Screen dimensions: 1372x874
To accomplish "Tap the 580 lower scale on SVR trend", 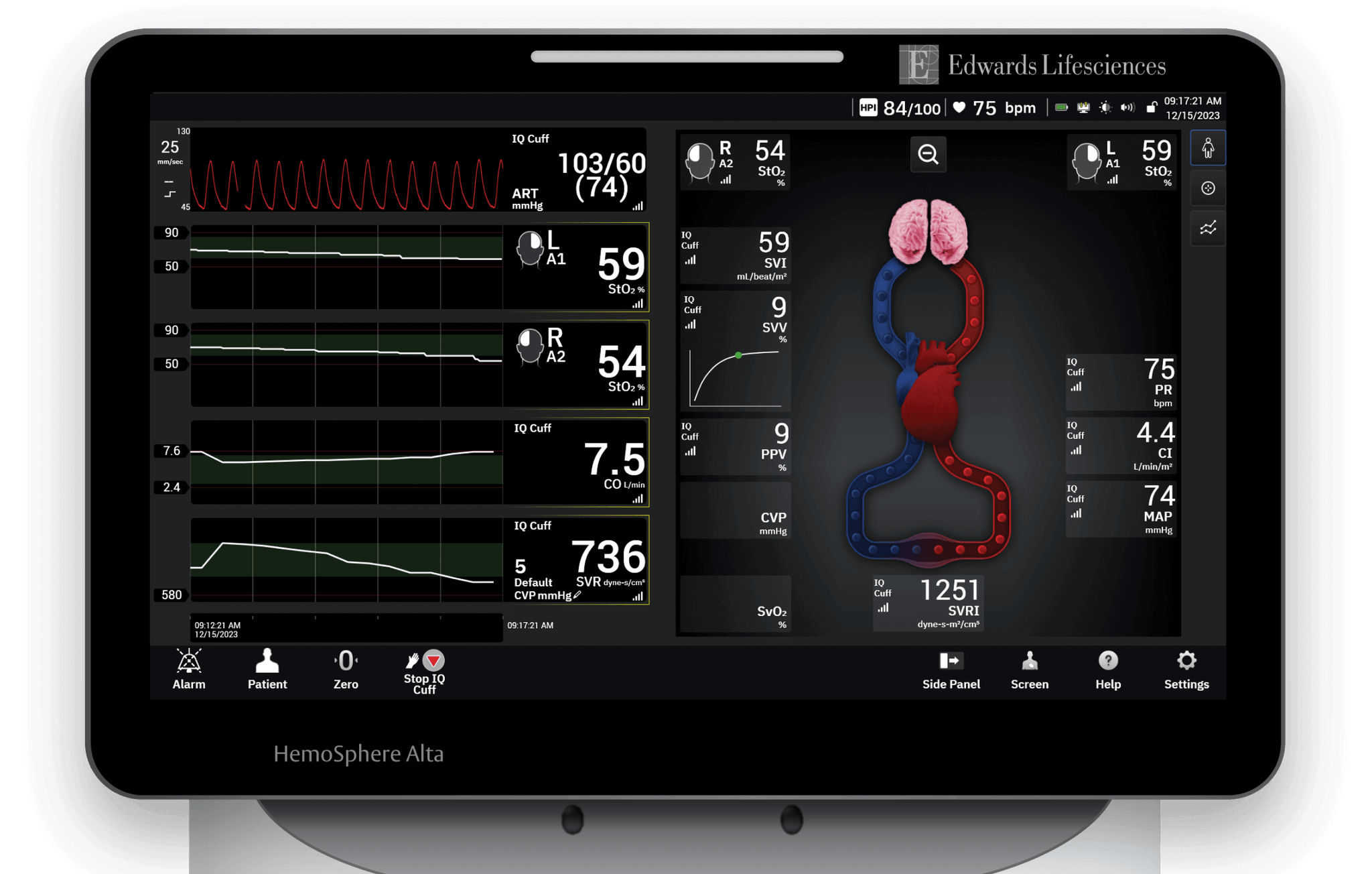I will click(171, 595).
